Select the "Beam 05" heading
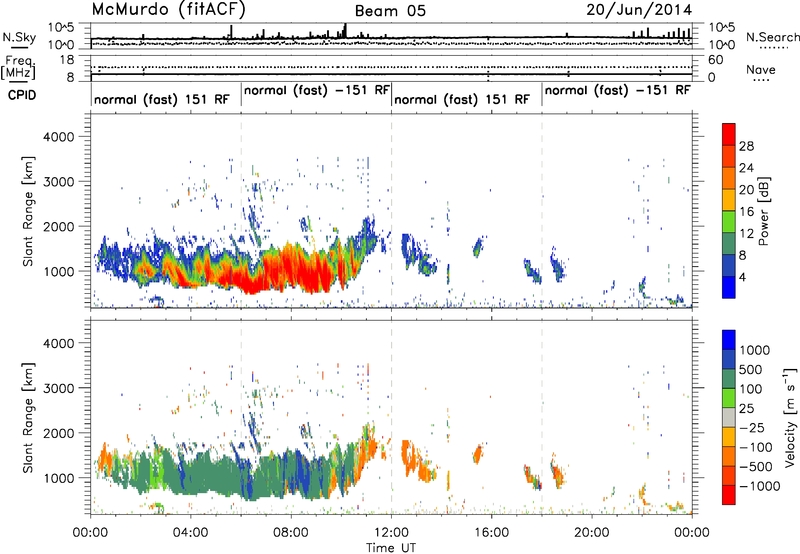 pos(390,11)
